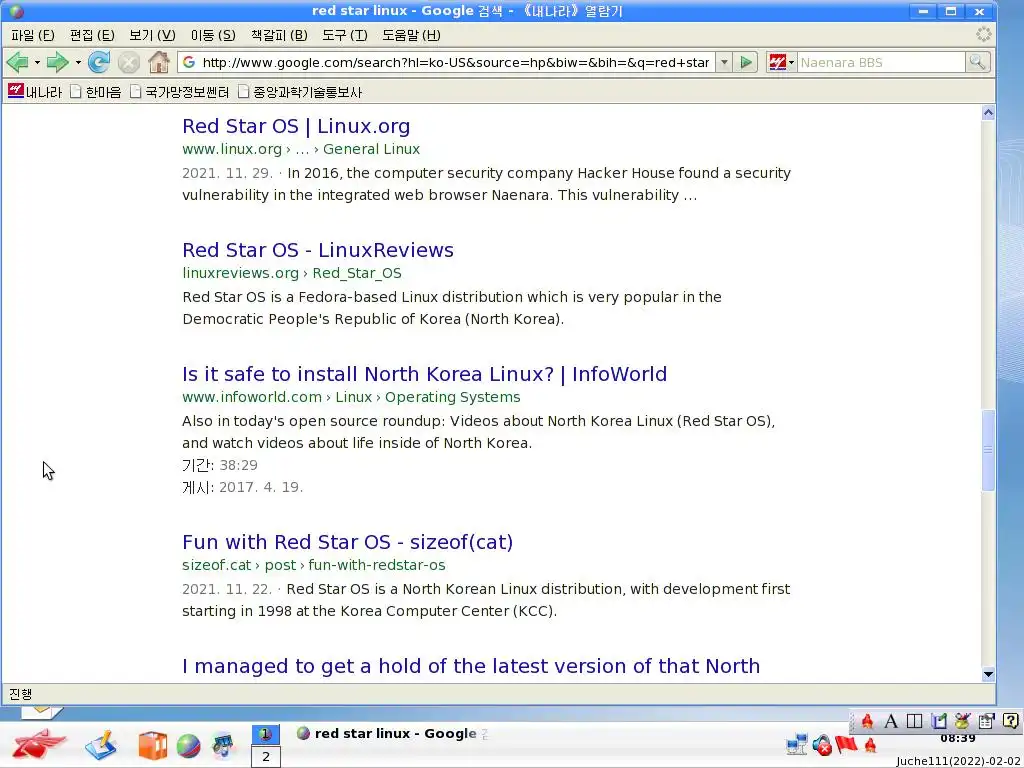Click the muted volume tray icon

pos(822,744)
